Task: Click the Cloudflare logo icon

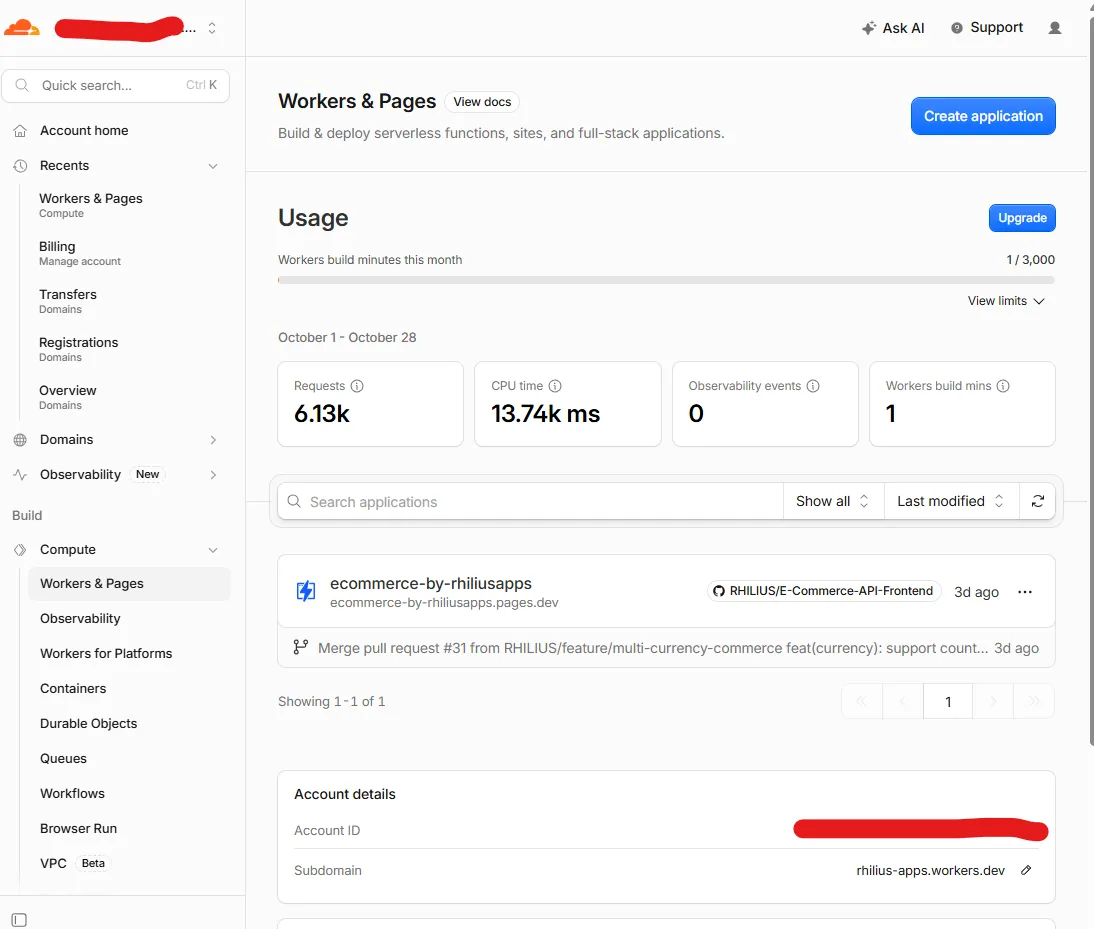Action: coord(22,28)
